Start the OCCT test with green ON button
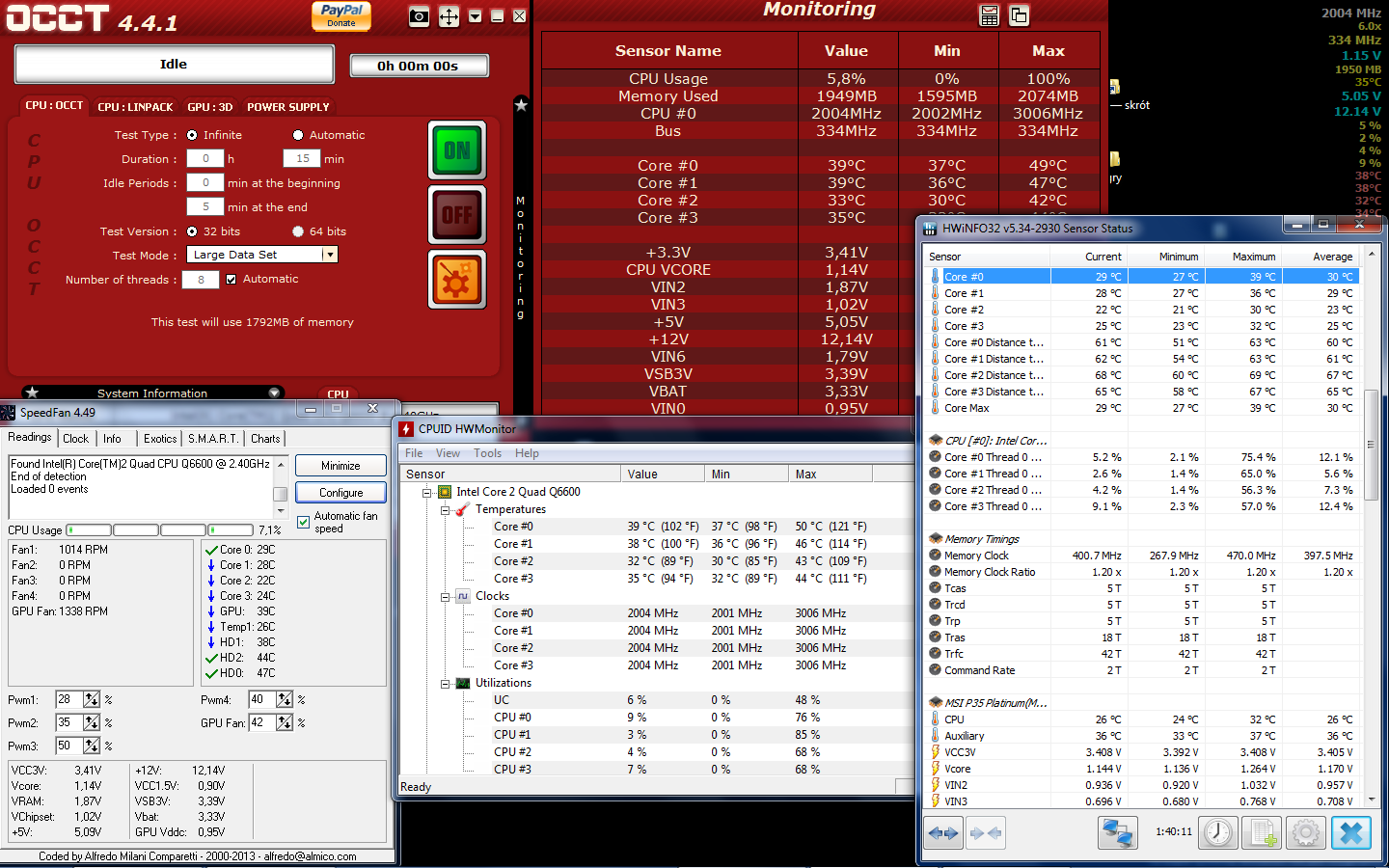Image resolution: width=1389 pixels, height=868 pixels. pos(457,150)
